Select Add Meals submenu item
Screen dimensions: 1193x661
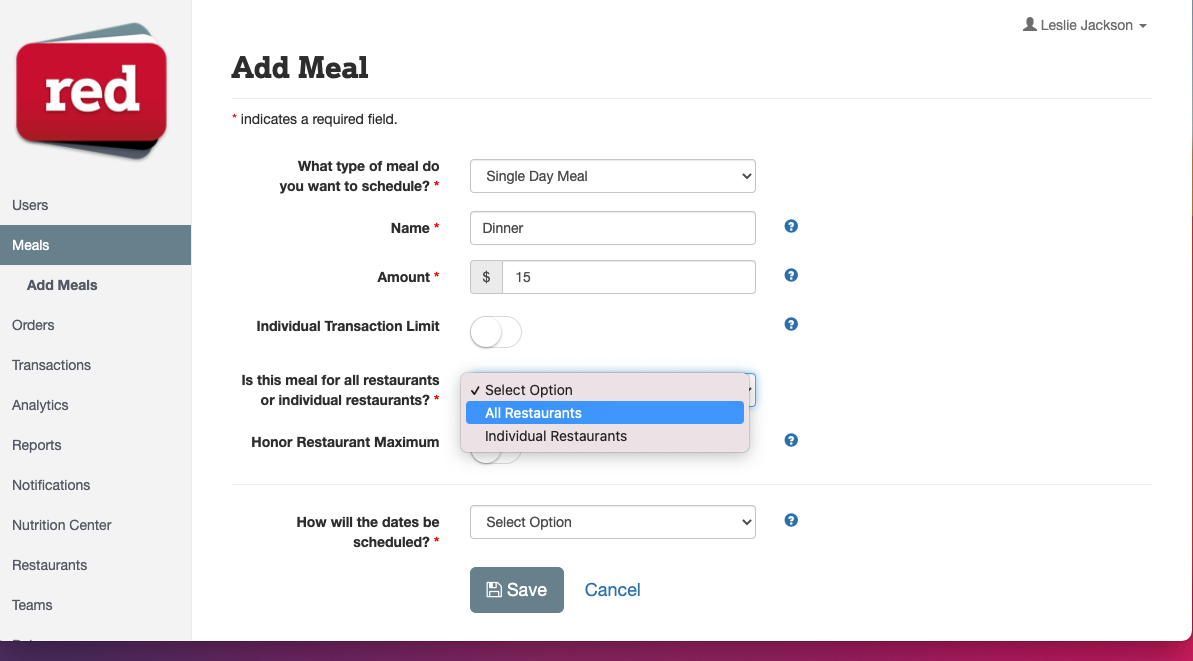click(x=62, y=285)
